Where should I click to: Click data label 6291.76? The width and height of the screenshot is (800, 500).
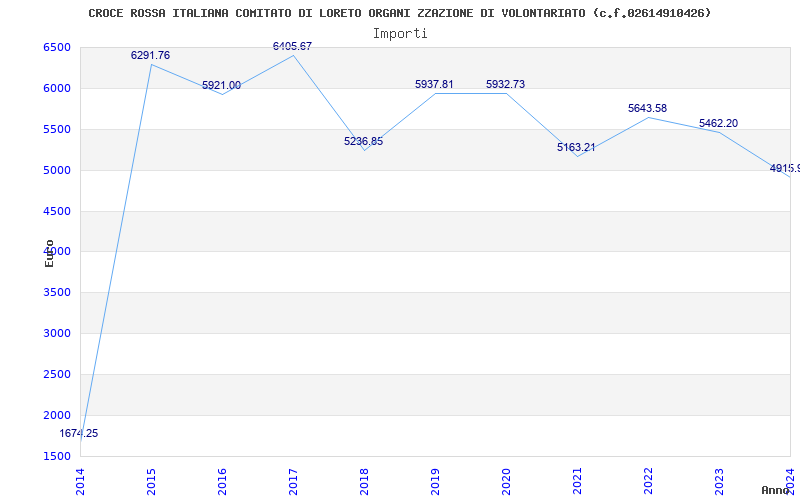point(151,56)
